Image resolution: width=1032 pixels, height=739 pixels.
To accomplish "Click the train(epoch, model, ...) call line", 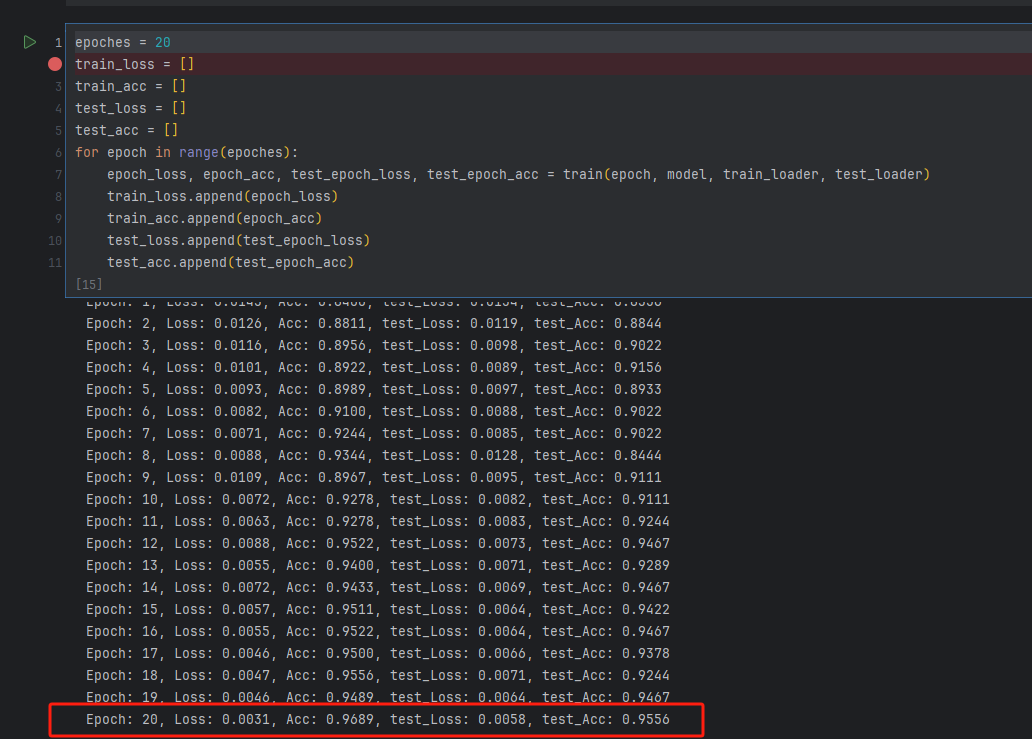I will tap(518, 174).
